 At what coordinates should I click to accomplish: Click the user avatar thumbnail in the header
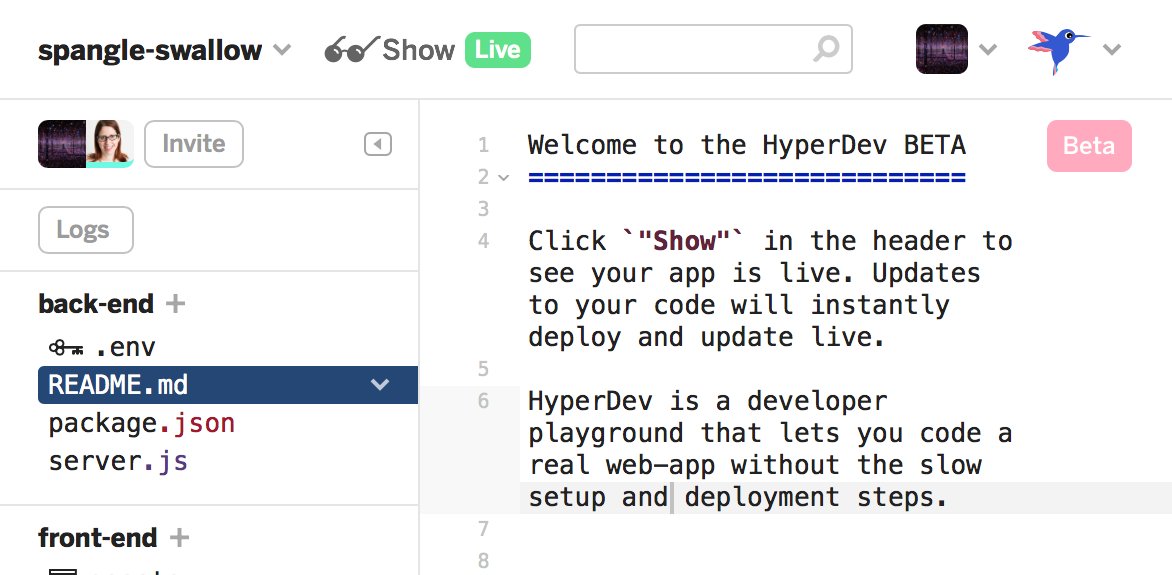pos(942,49)
